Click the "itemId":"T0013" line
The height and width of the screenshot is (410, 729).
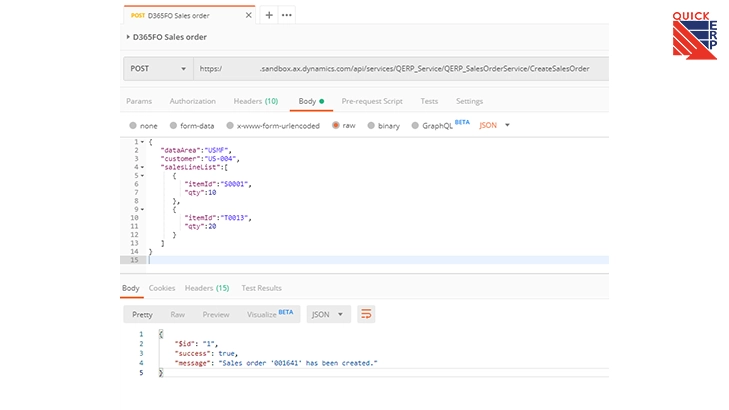218,218
